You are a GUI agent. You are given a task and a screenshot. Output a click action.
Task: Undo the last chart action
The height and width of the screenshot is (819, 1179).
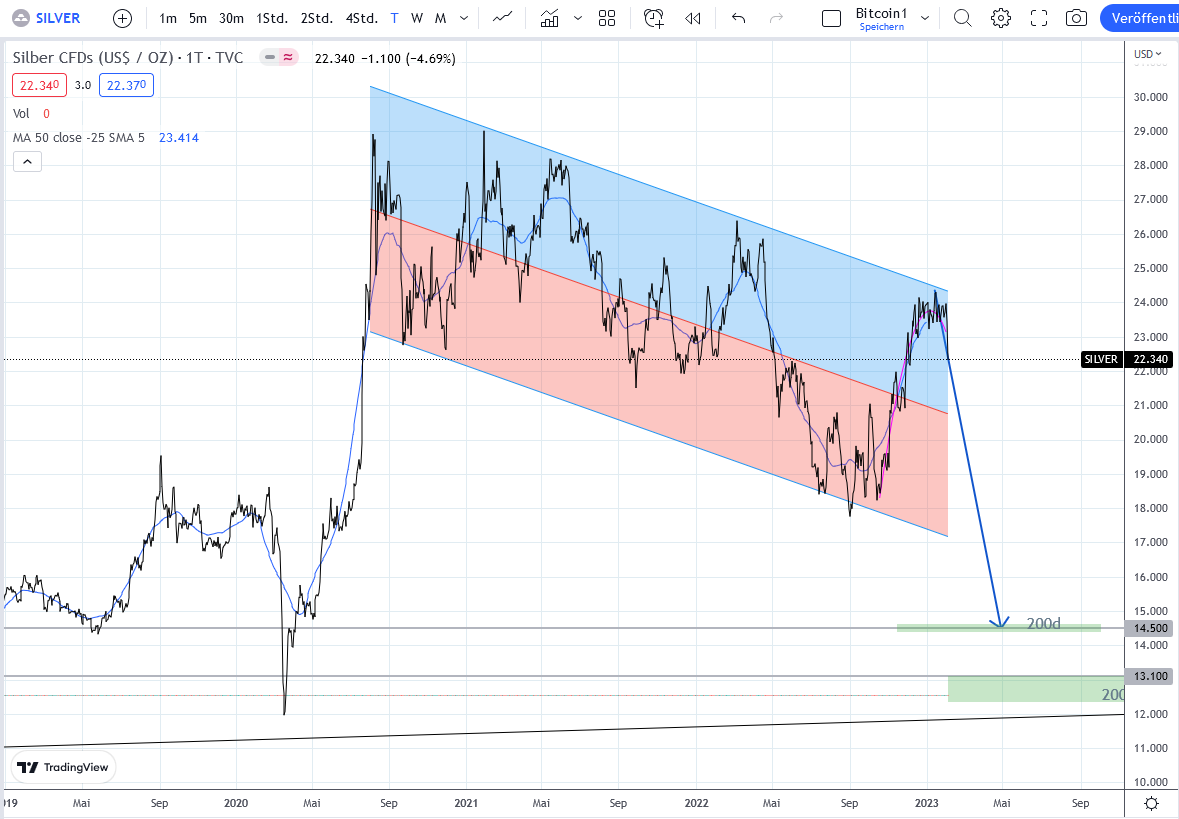739,18
